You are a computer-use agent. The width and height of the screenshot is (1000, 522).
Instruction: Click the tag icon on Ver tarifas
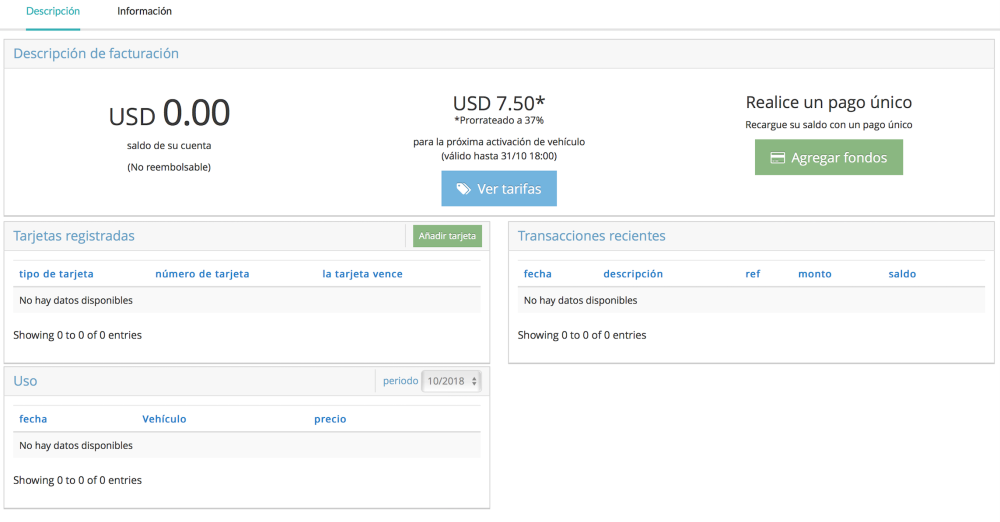pos(463,189)
